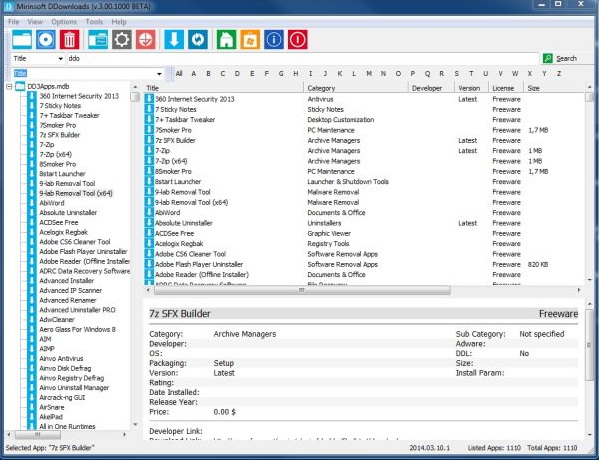Click the orange store bag icon

click(x=250, y=39)
